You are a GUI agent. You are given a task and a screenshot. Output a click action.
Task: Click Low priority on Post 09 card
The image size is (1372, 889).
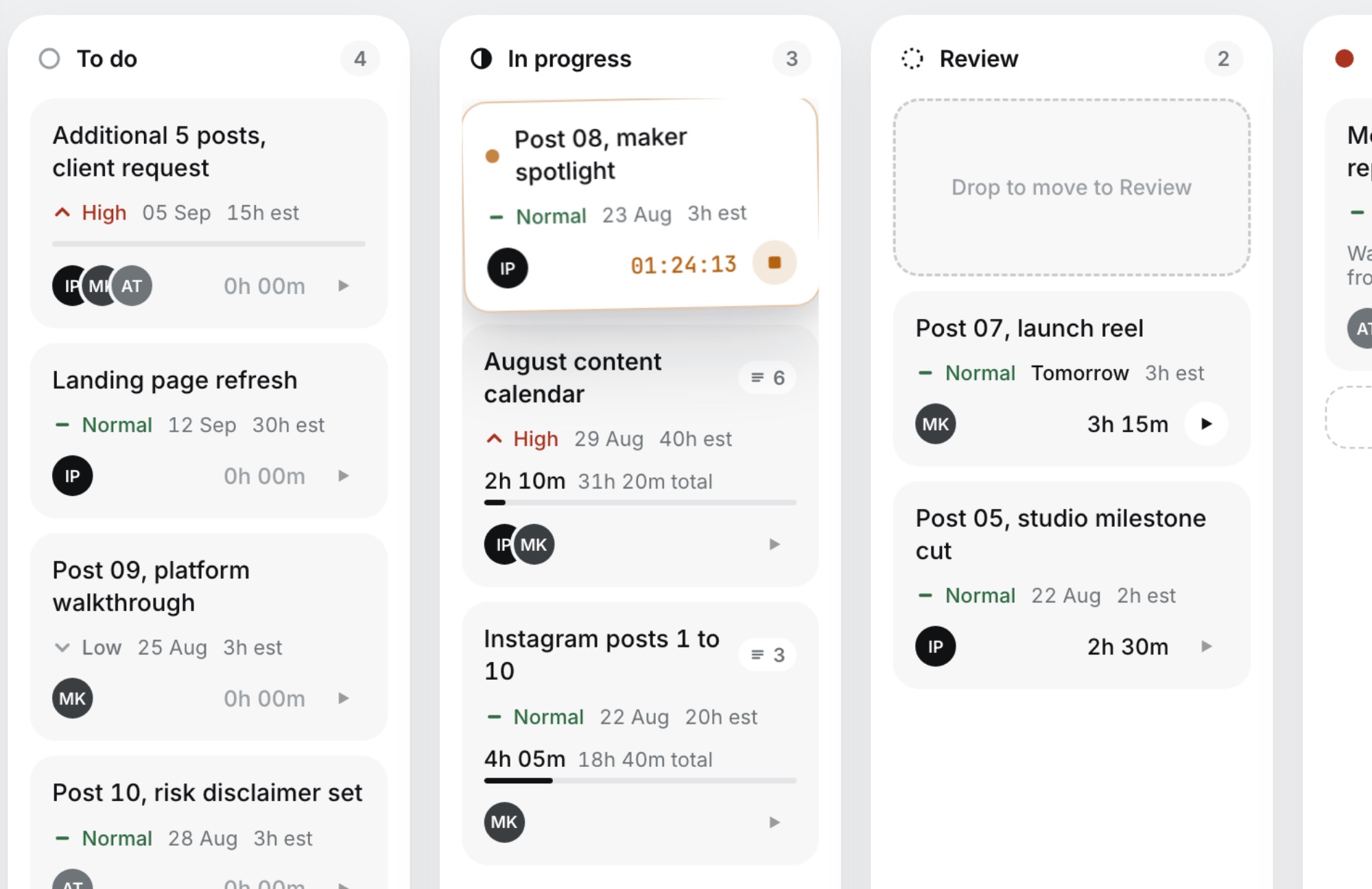tap(88, 648)
